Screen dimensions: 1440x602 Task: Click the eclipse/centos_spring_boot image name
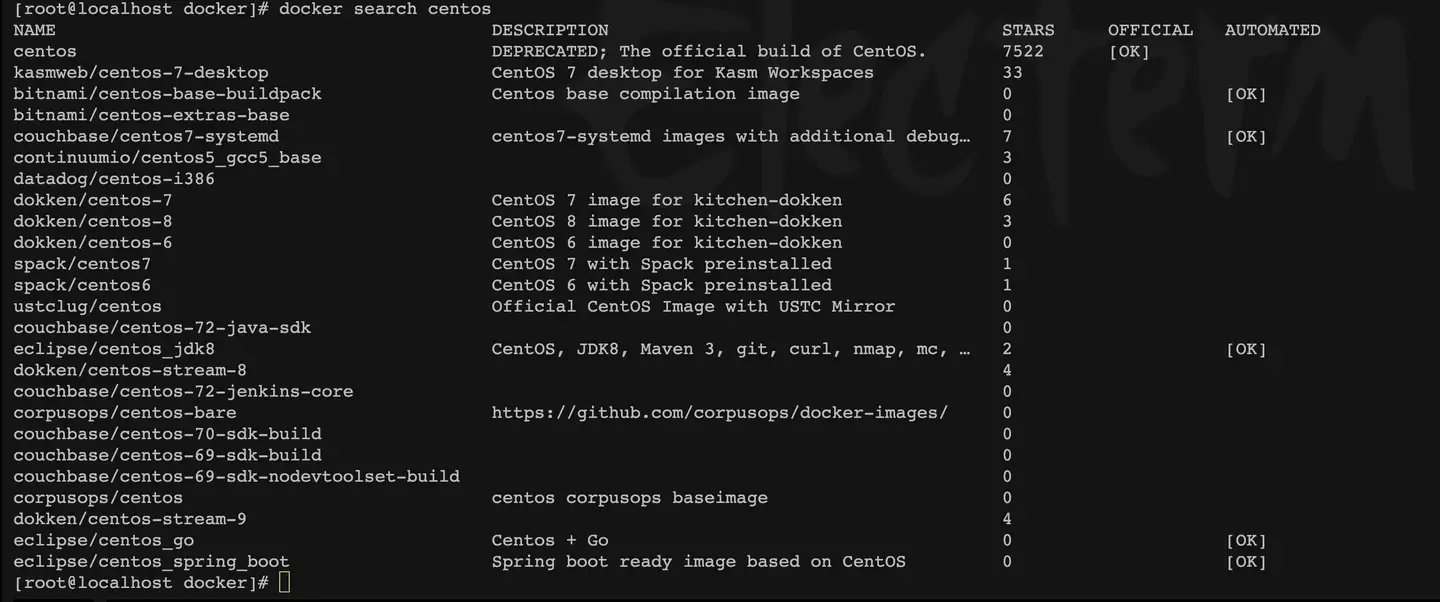(x=151, y=562)
